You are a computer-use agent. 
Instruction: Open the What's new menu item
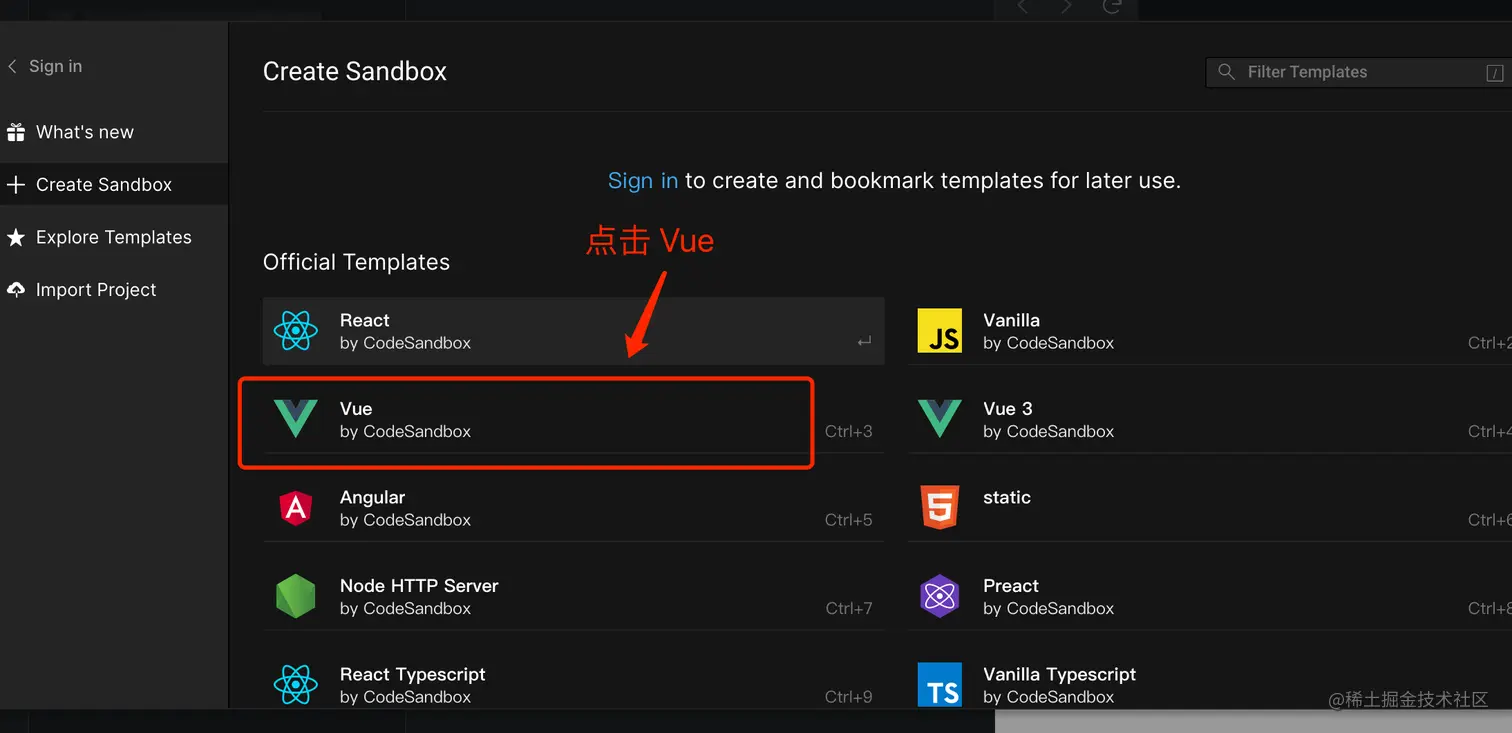(x=84, y=132)
